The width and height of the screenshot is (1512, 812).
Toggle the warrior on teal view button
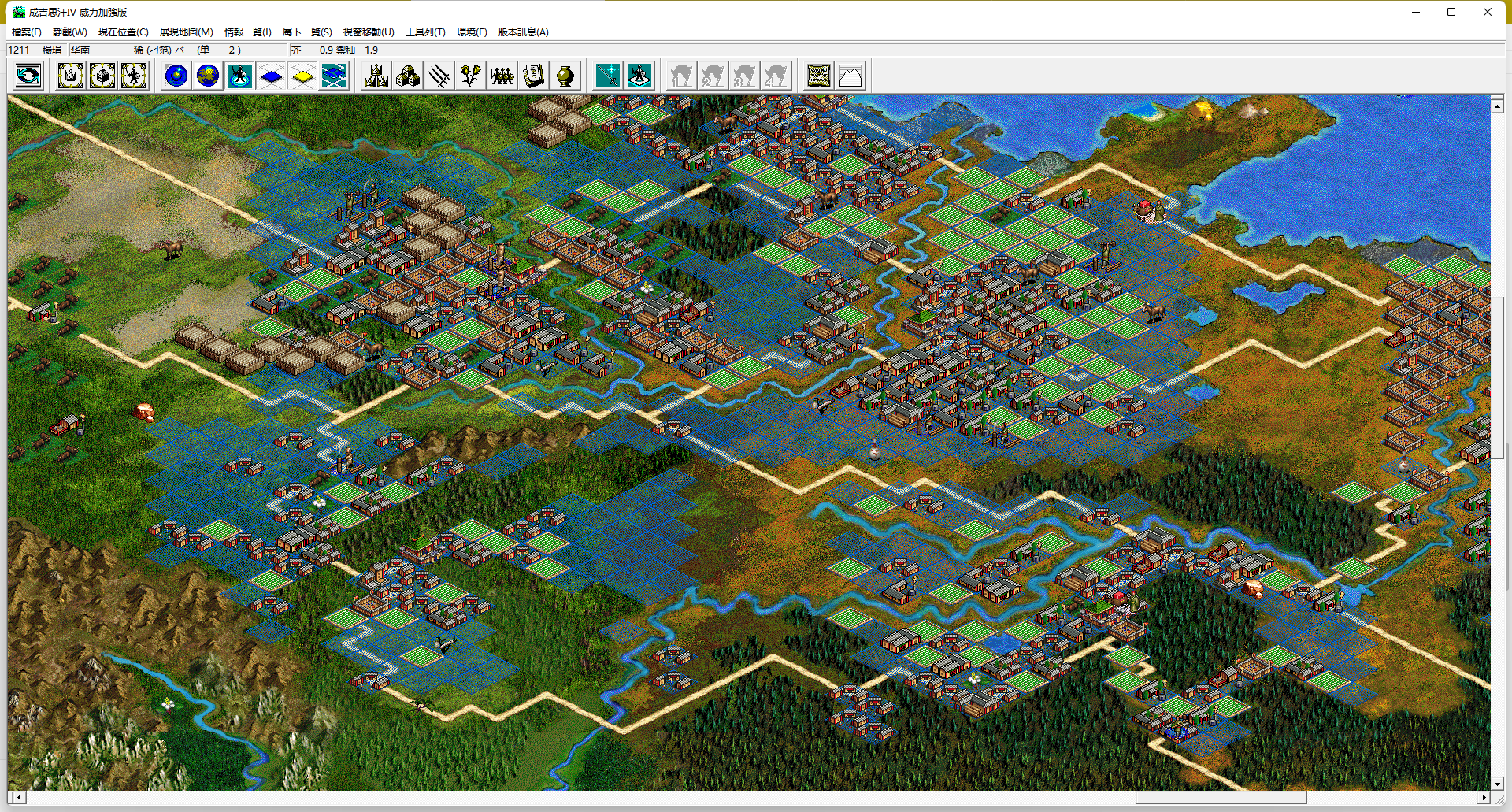coord(239,76)
